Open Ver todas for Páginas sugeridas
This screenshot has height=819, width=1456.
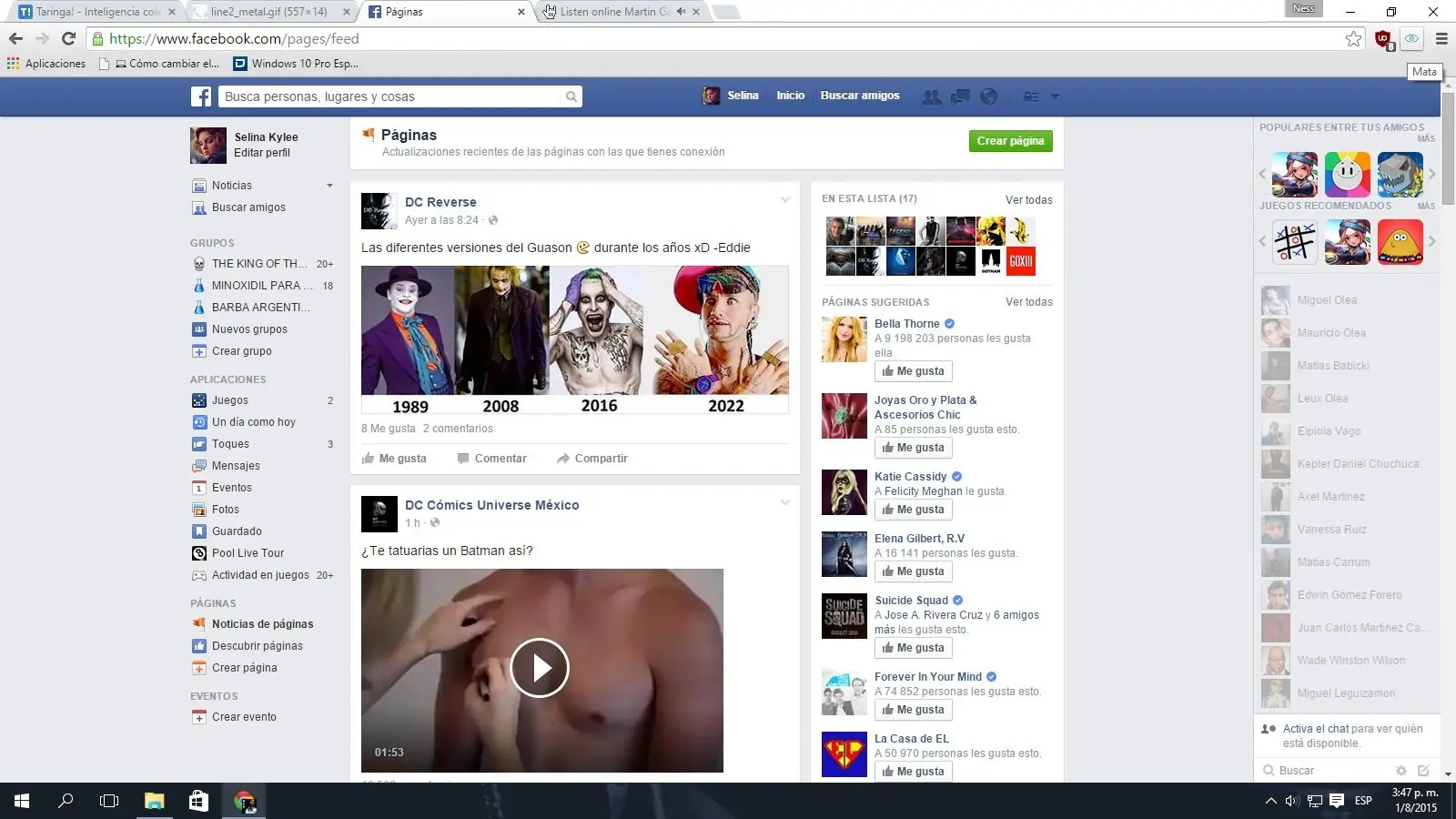[x=1028, y=302]
